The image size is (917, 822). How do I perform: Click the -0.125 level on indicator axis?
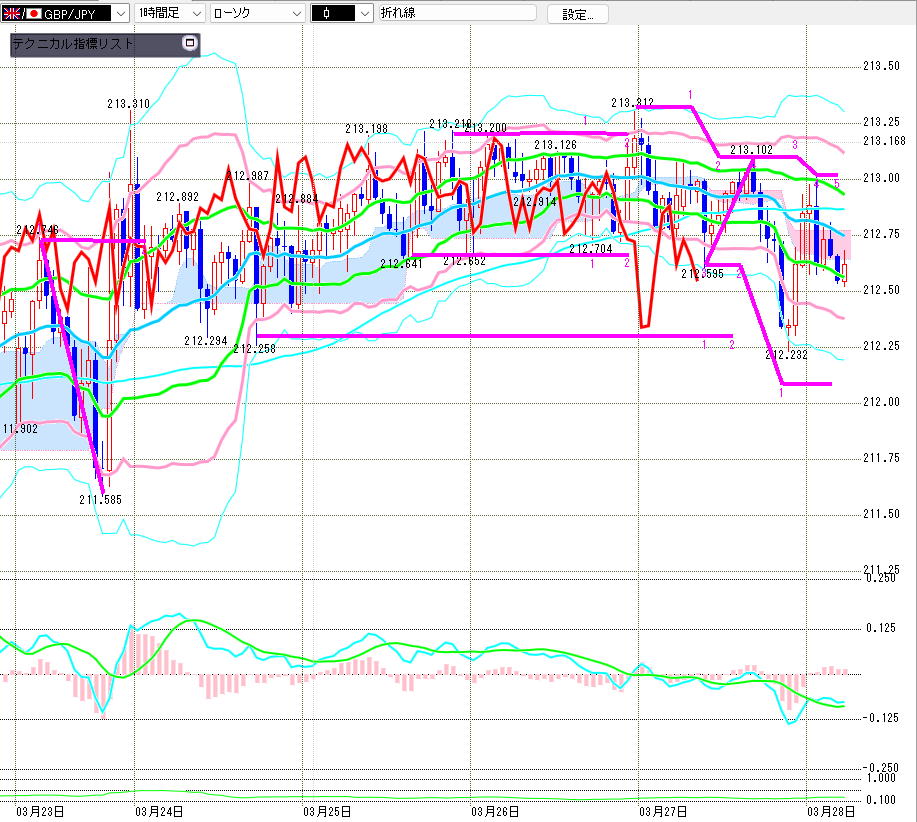880,717
